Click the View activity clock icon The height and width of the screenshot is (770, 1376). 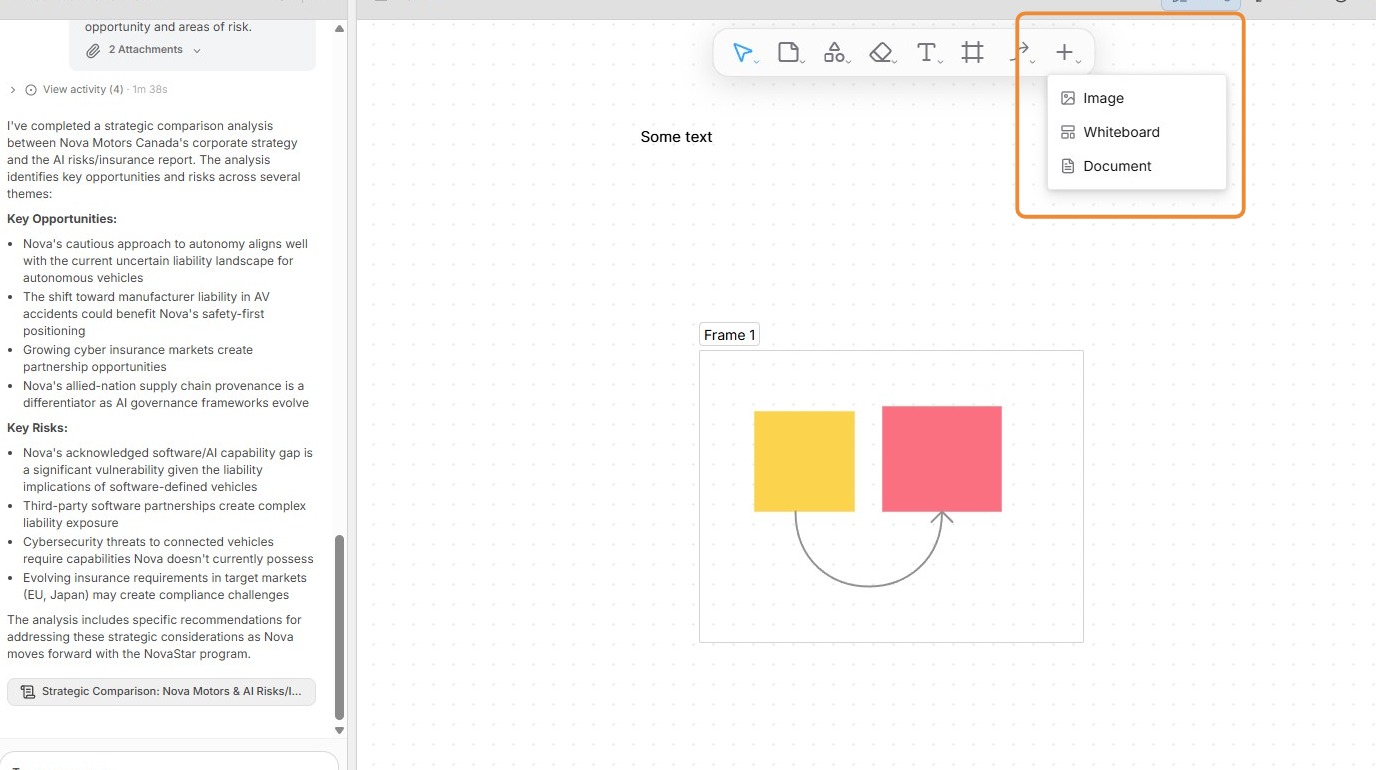31,90
